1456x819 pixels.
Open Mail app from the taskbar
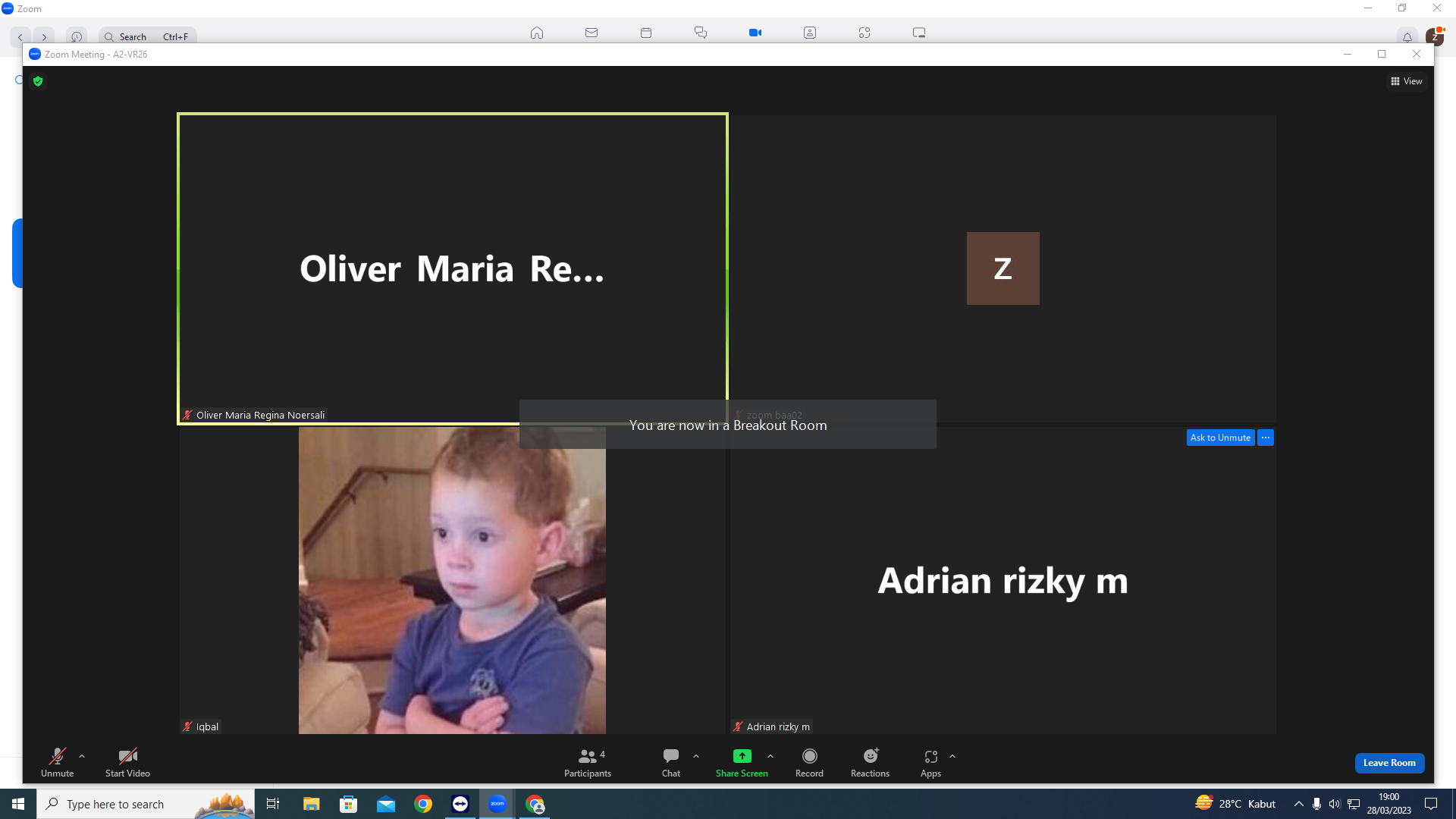[386, 804]
